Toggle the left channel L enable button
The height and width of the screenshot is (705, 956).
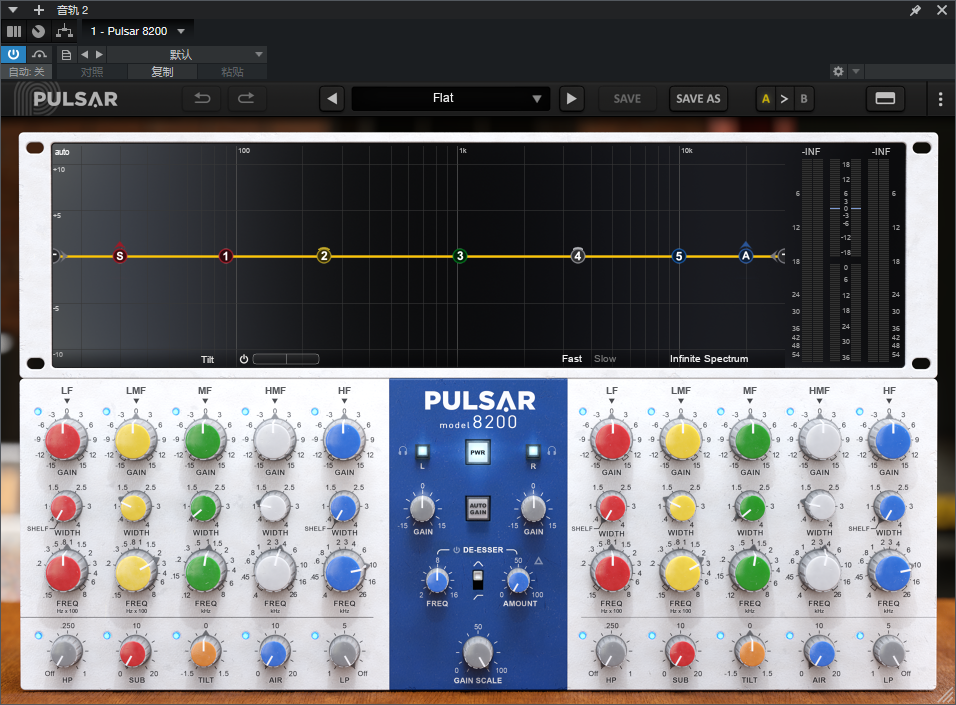423,451
